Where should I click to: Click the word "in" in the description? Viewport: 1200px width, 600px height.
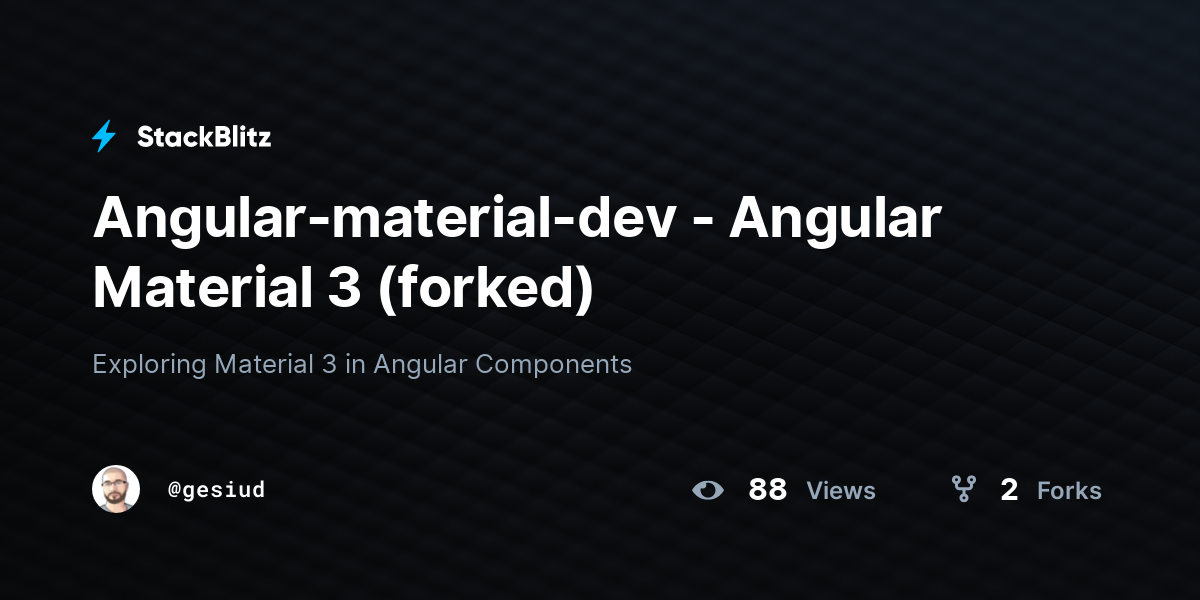coord(355,364)
